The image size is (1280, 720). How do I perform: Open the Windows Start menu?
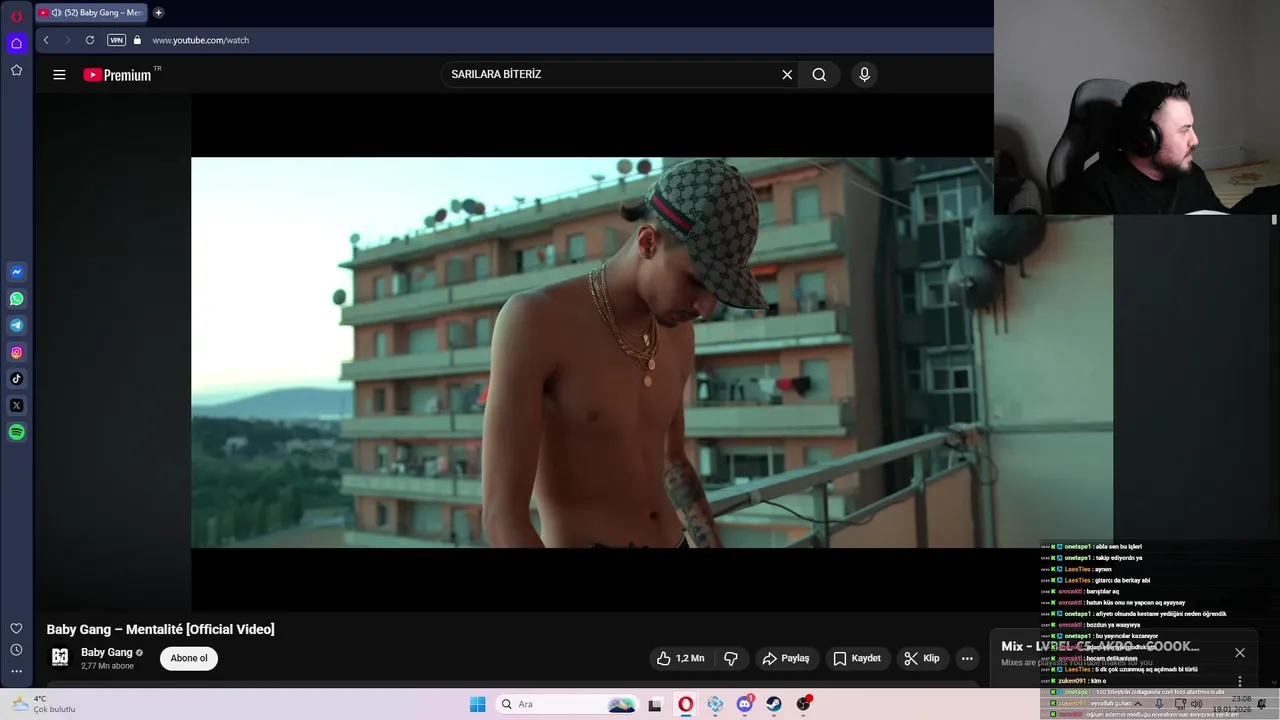coord(478,704)
